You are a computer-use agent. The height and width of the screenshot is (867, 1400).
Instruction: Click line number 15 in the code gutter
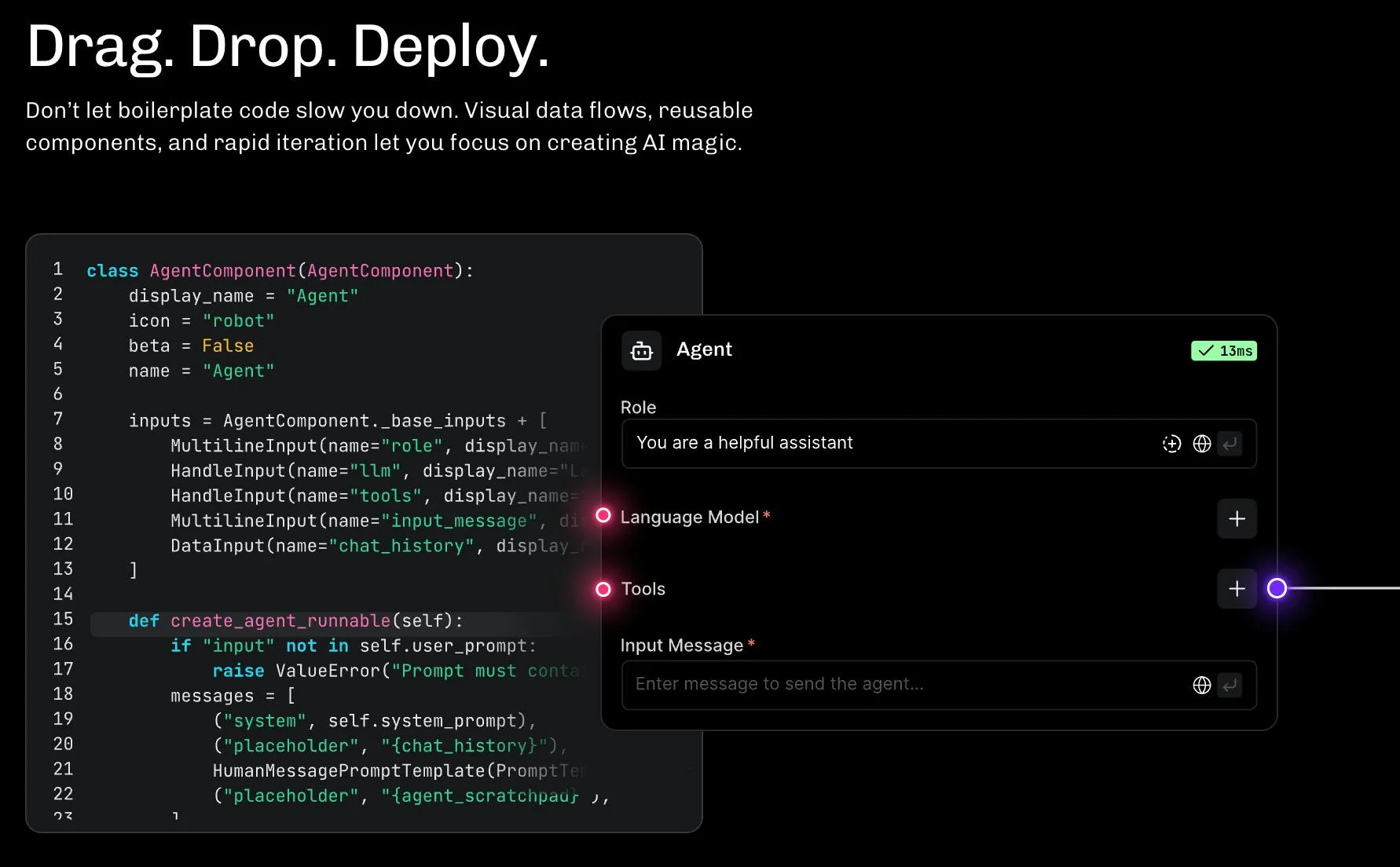[x=63, y=620]
